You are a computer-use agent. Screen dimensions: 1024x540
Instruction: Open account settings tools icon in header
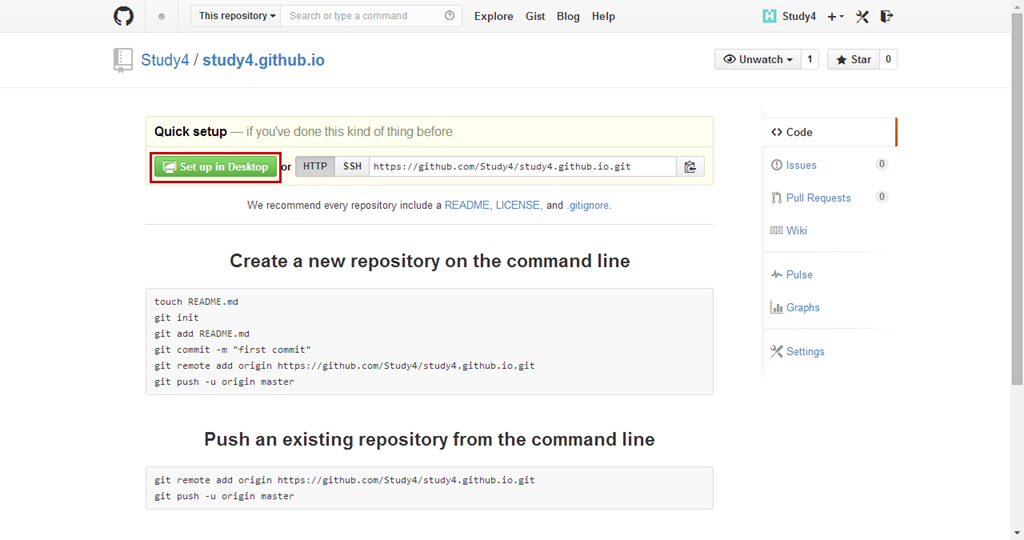click(862, 16)
